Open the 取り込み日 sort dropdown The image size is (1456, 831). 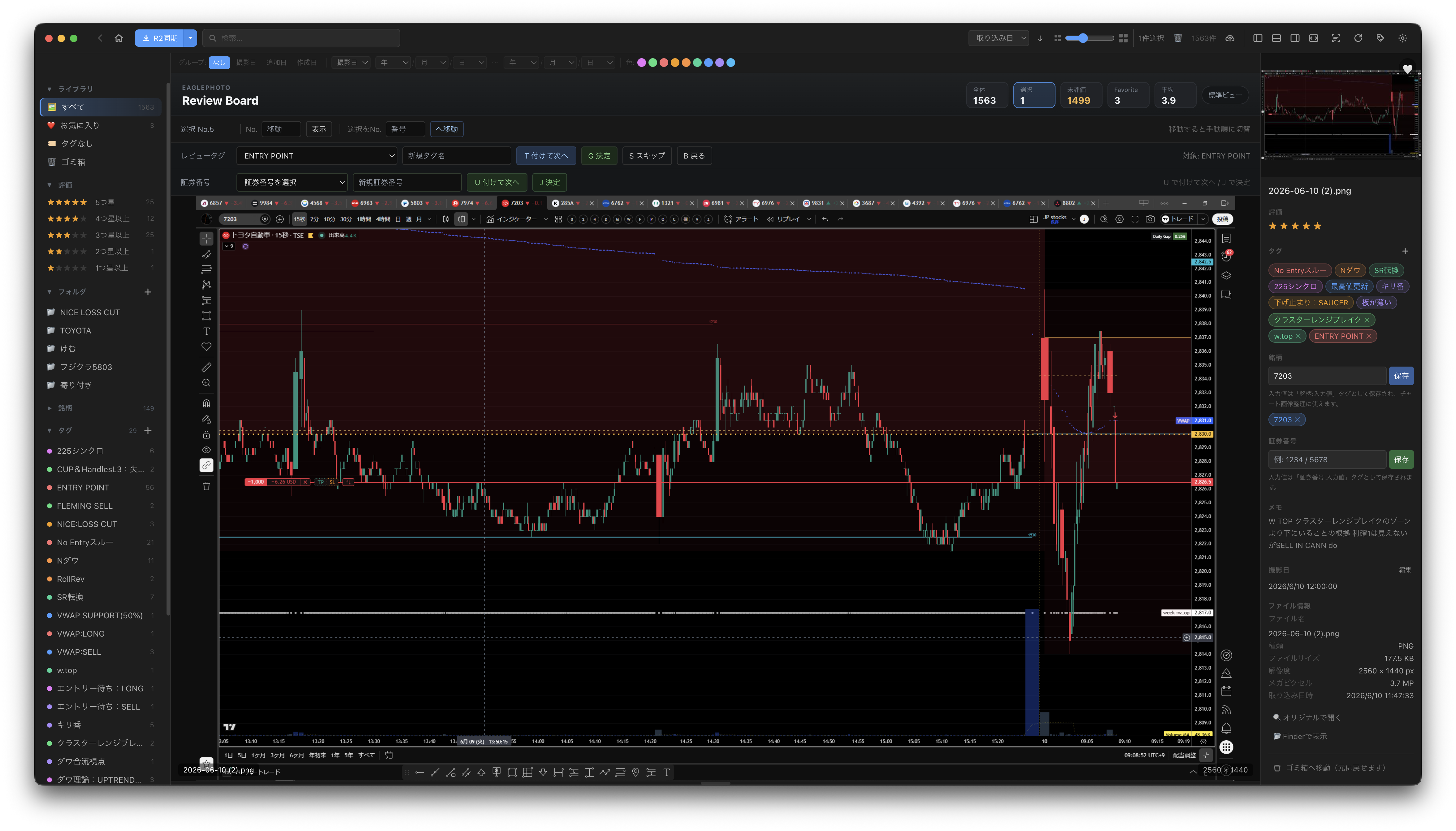tap(999, 38)
